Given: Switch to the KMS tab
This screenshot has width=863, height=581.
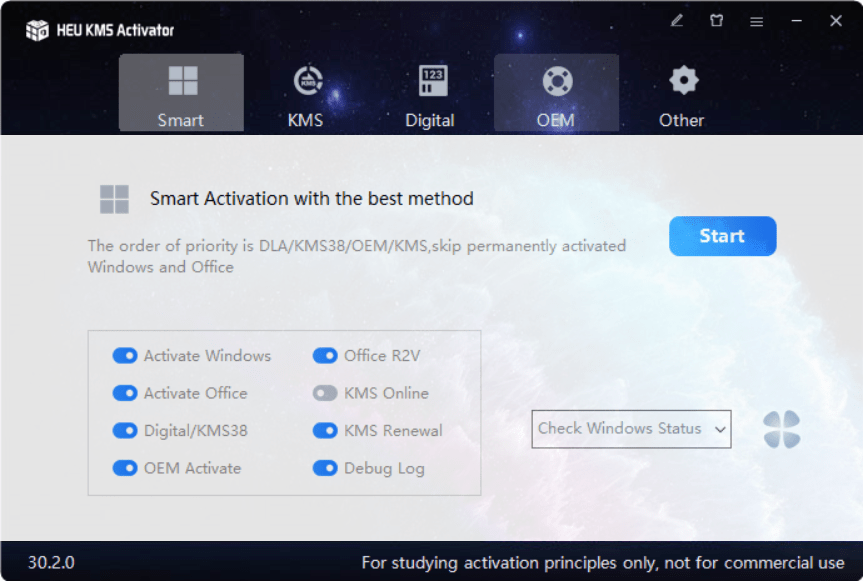Looking at the screenshot, I should [x=305, y=95].
